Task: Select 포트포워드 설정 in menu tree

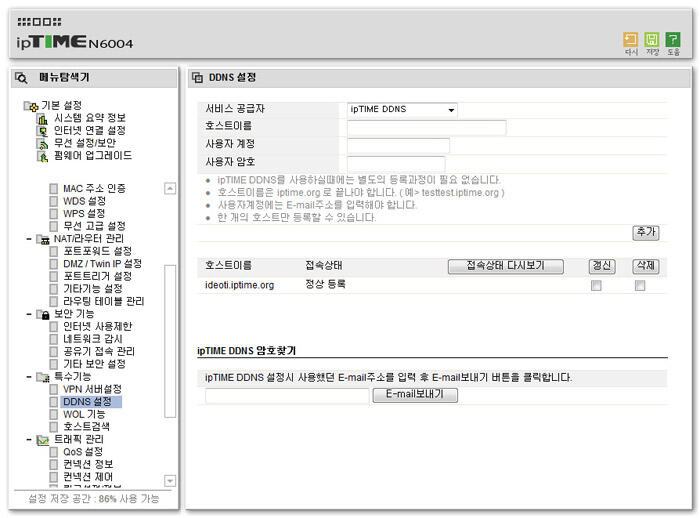Action: (97, 251)
